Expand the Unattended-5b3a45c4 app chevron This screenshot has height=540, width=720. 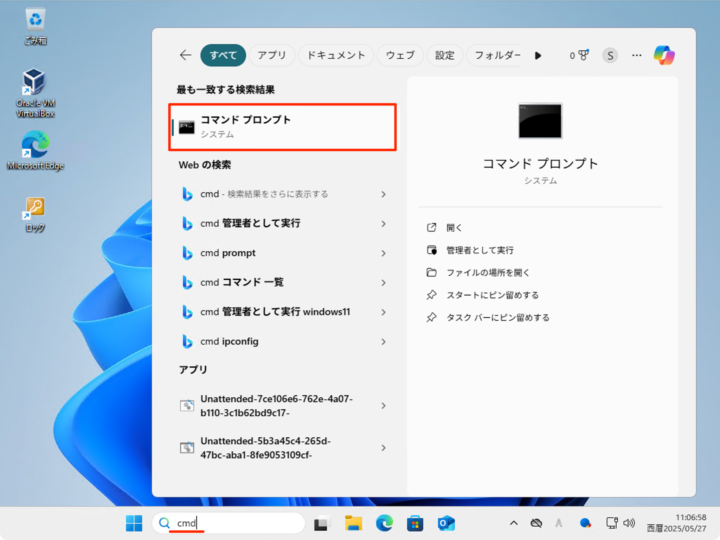(383, 448)
